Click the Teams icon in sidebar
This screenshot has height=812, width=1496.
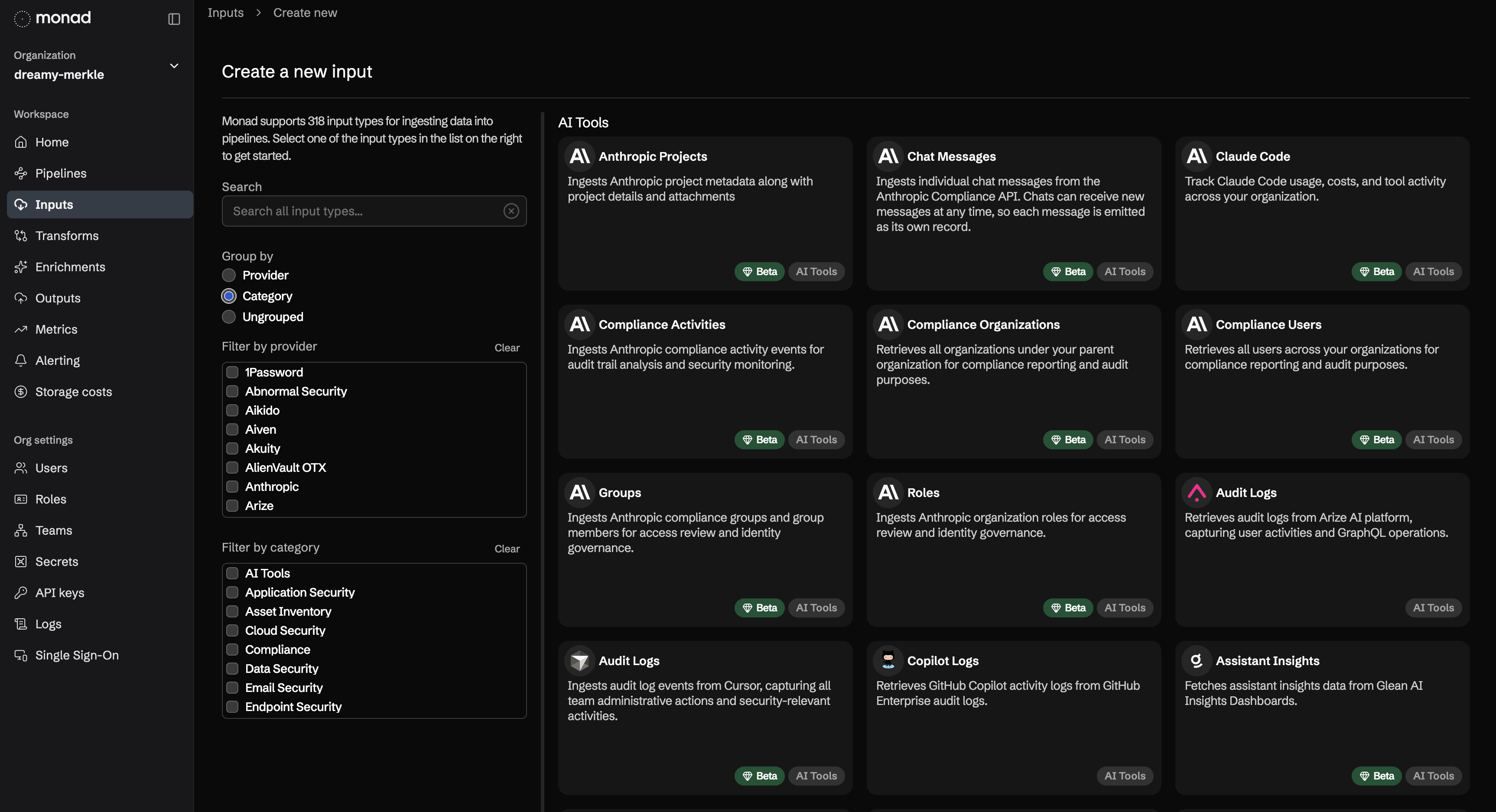pos(21,530)
